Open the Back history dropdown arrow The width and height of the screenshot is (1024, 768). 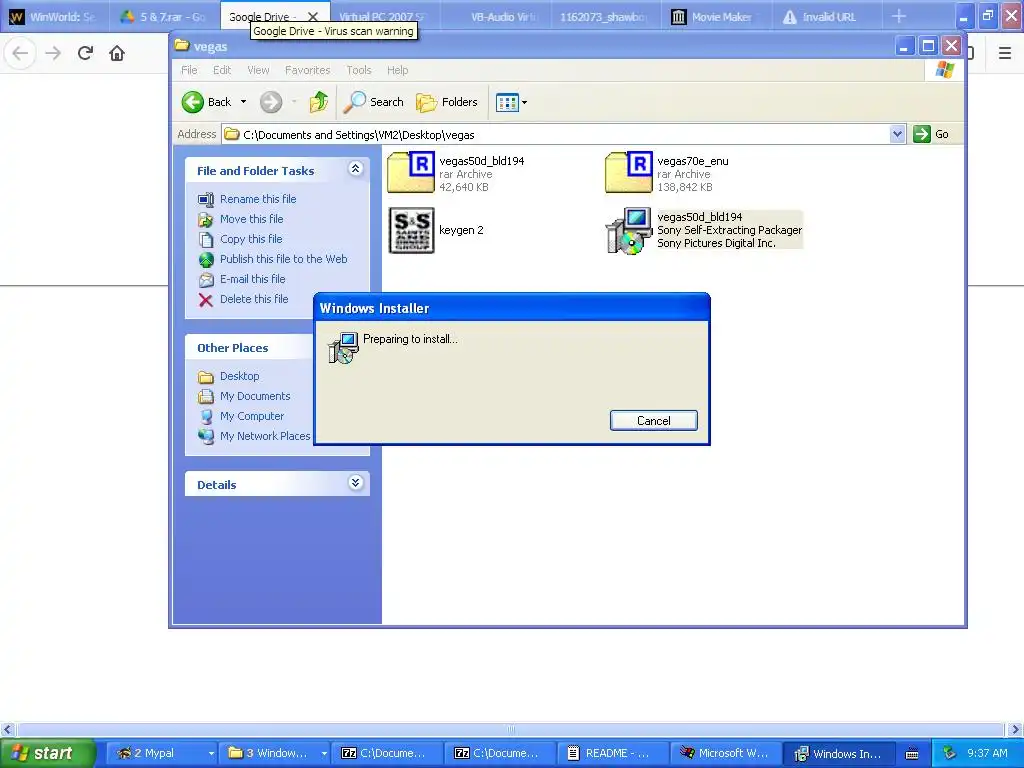[x=244, y=102]
